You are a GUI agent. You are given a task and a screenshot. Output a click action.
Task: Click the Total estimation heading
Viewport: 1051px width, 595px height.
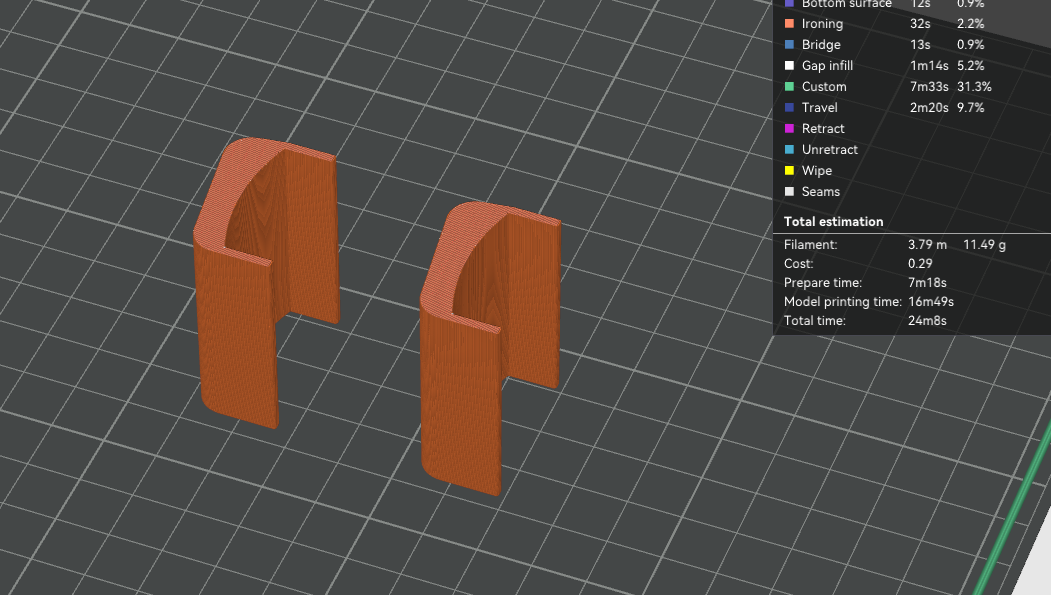coord(833,222)
